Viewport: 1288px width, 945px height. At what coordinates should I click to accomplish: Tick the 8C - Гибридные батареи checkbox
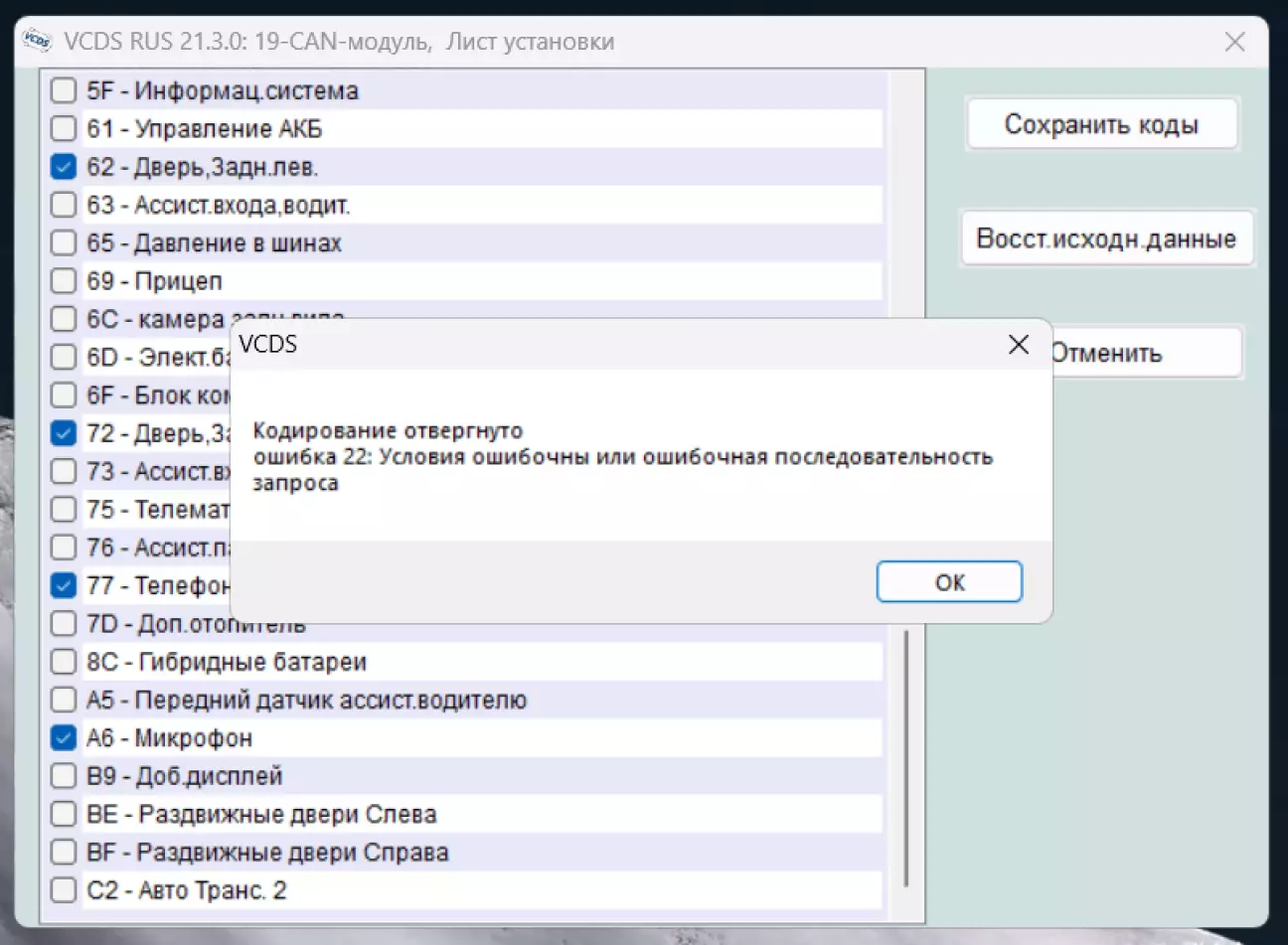coord(64,662)
